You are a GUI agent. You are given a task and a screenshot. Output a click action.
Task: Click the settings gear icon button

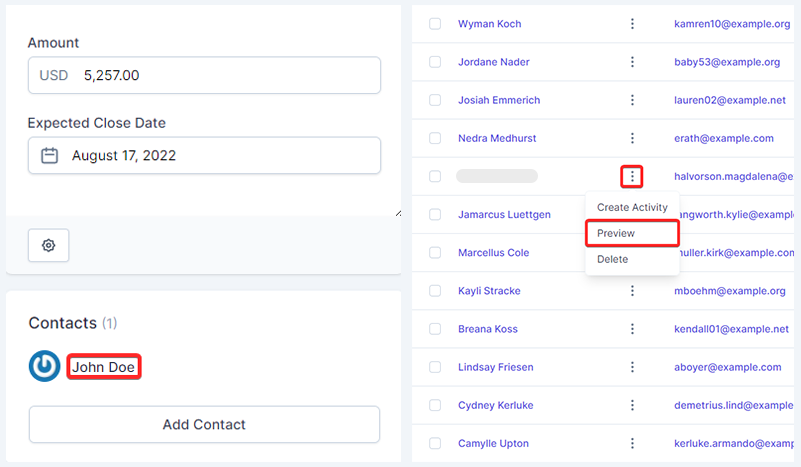coord(49,245)
